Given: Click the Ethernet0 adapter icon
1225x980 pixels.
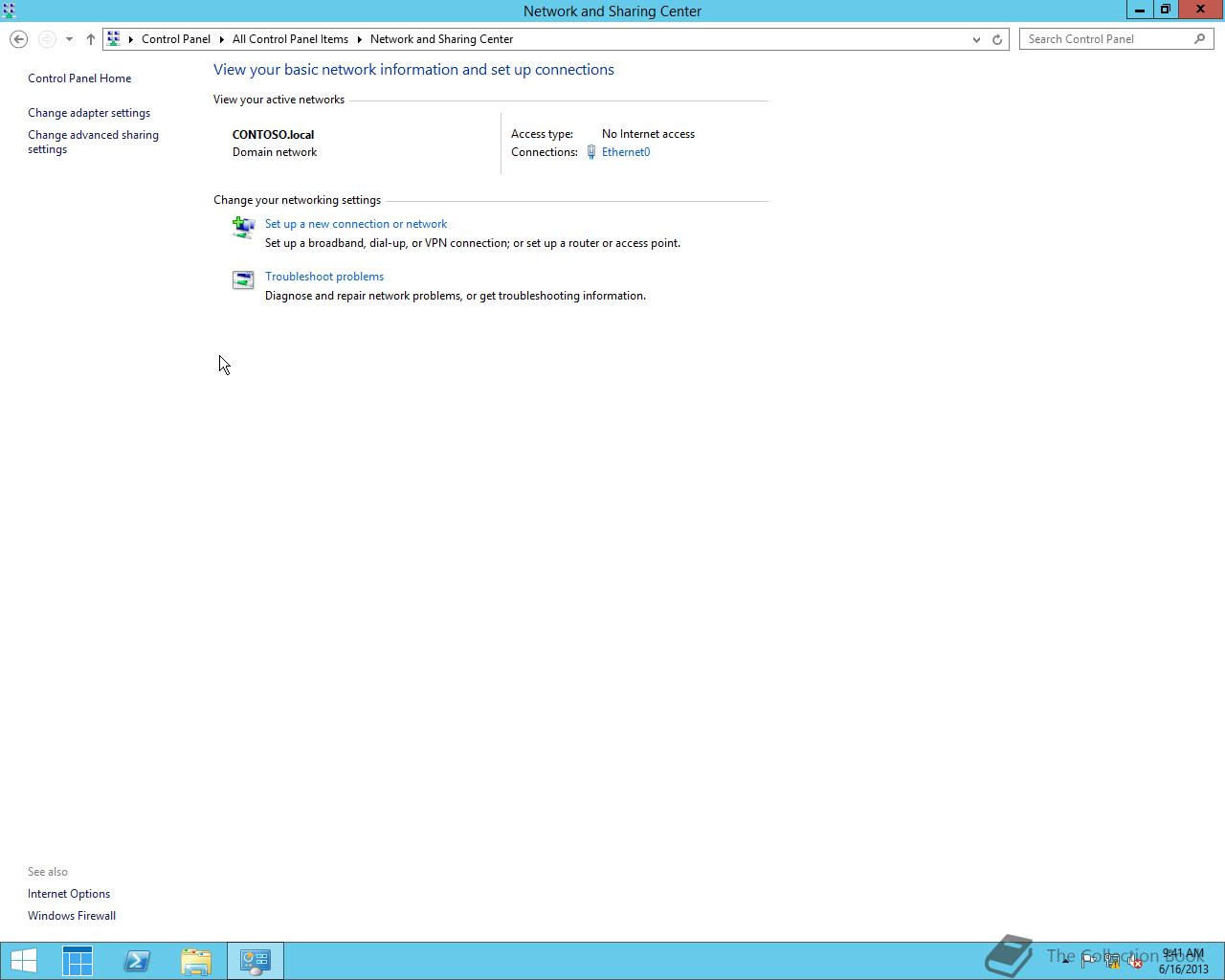Looking at the screenshot, I should tap(591, 152).
